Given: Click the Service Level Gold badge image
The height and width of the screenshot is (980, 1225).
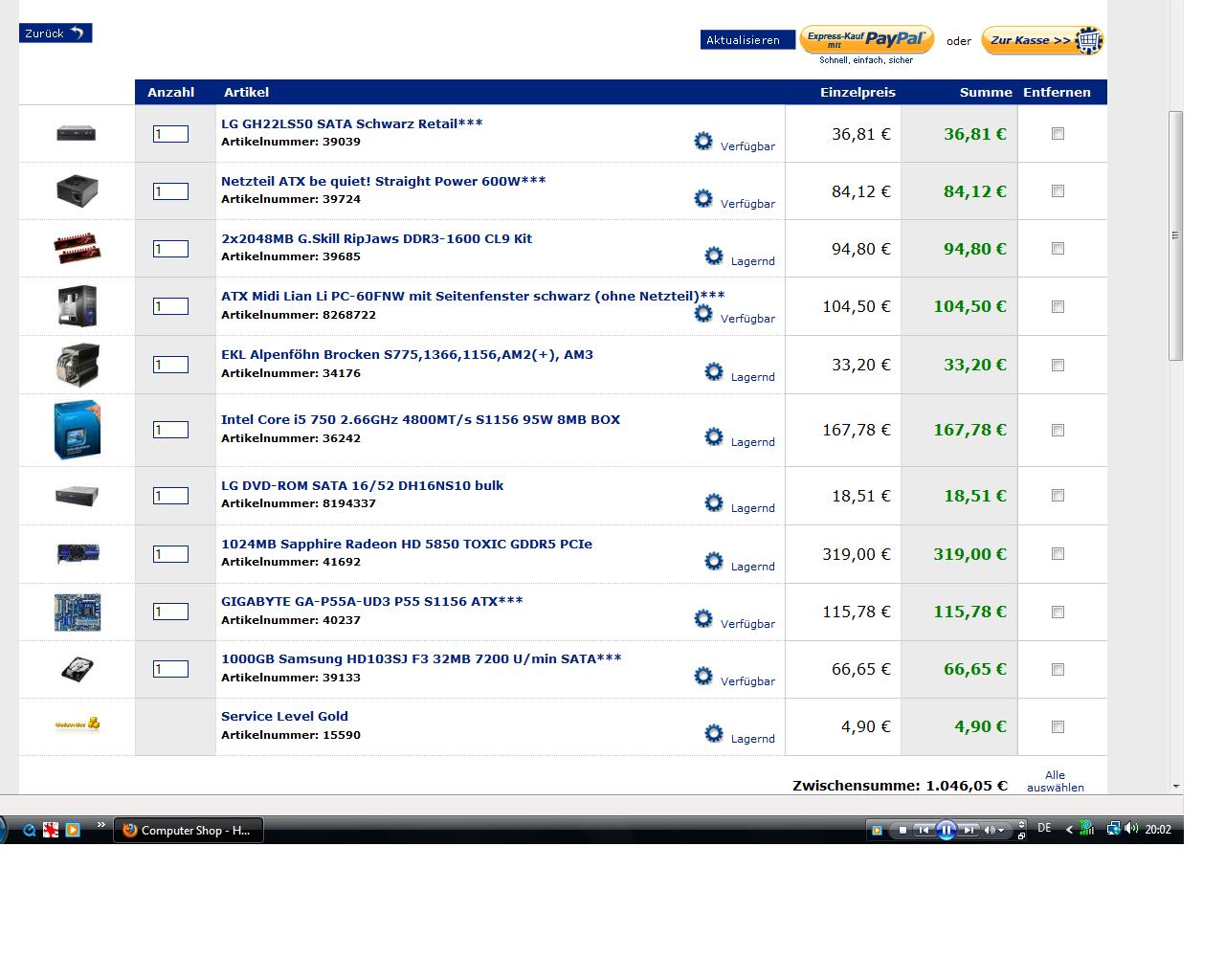Looking at the screenshot, I should tap(77, 724).
